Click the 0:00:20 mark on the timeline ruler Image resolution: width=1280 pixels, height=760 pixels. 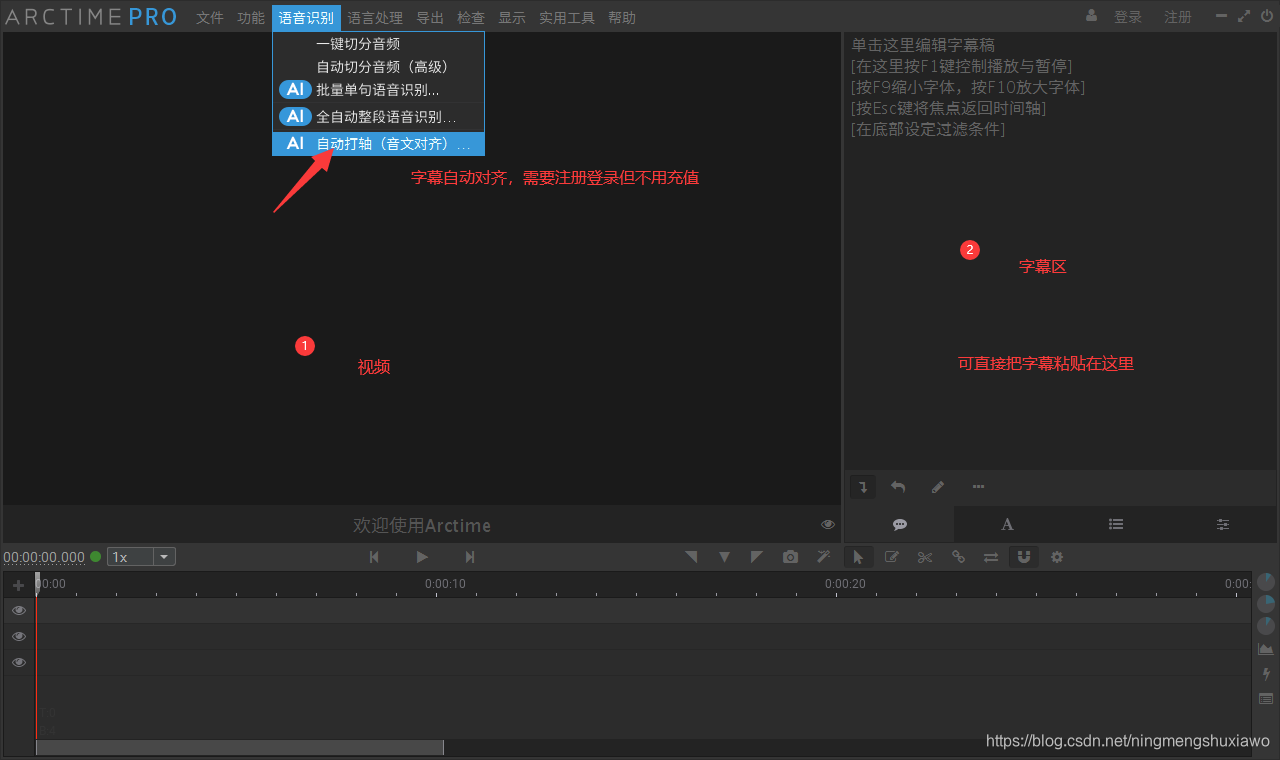coord(845,584)
